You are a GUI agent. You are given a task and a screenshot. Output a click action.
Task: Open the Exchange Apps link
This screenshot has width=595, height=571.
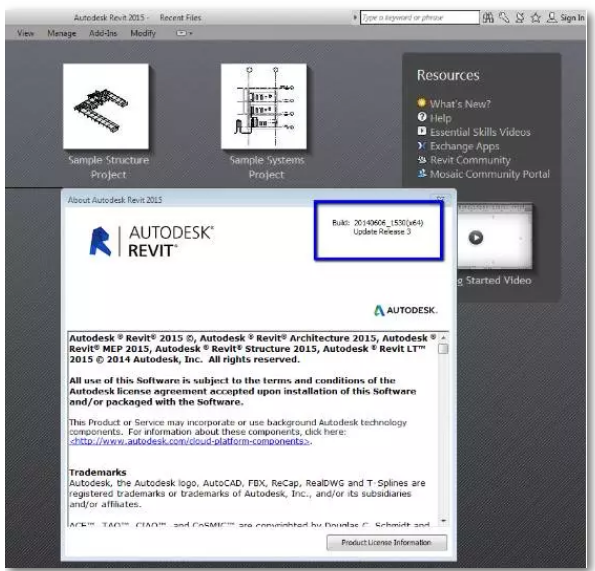pos(464,146)
